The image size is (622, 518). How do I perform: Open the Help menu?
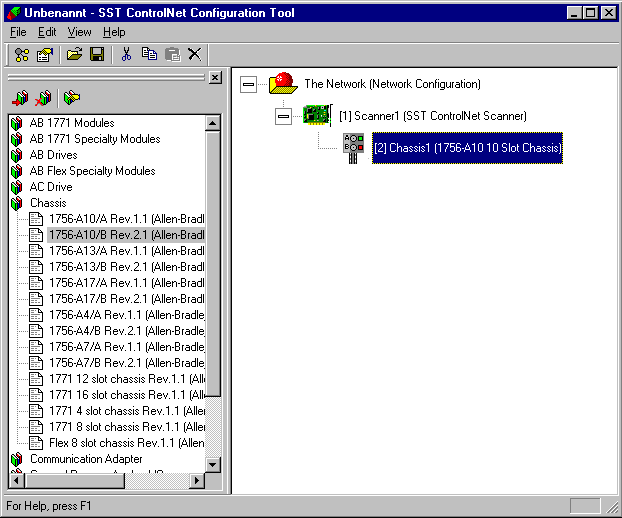tap(114, 32)
